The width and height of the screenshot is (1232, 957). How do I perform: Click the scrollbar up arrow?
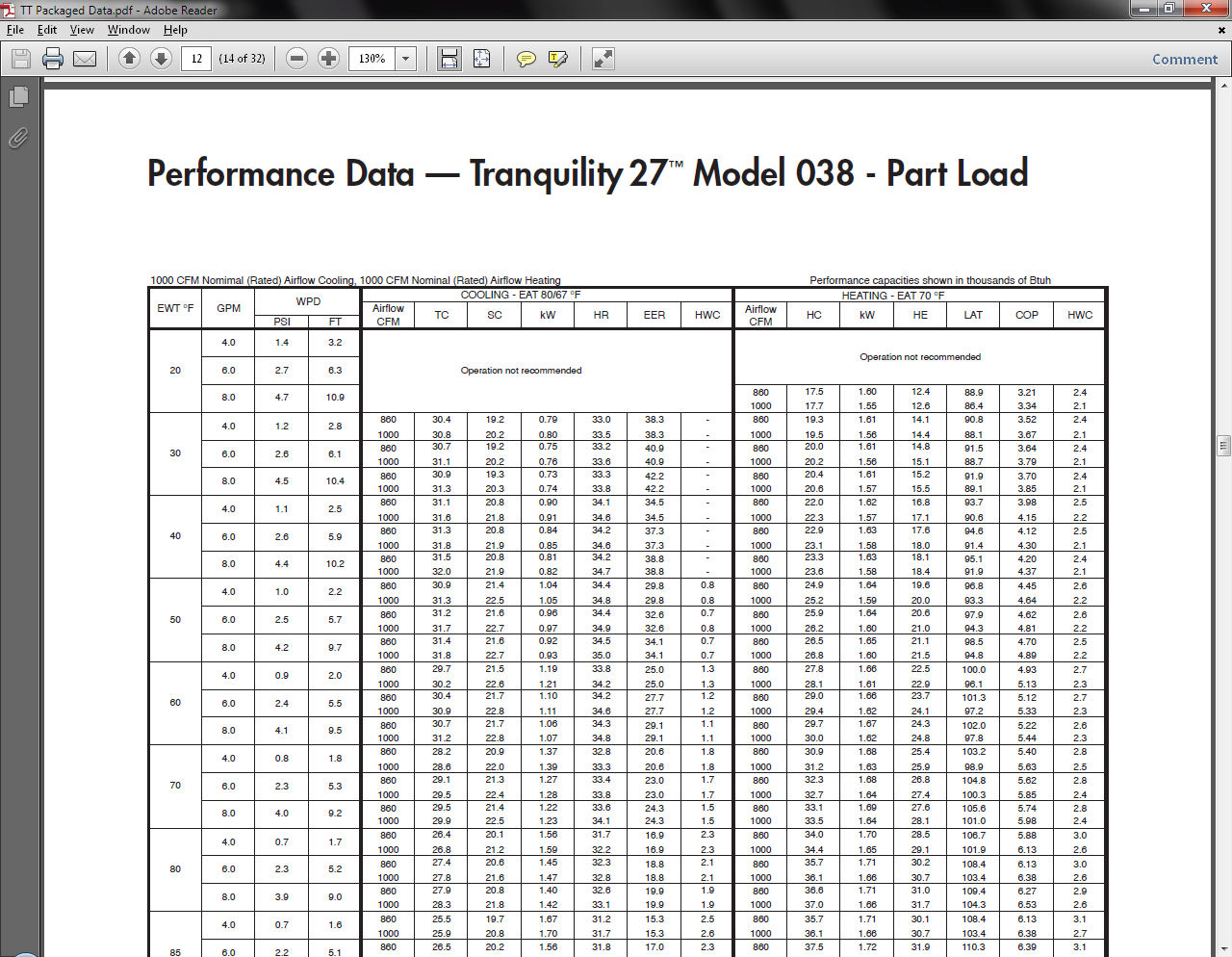[1223, 87]
